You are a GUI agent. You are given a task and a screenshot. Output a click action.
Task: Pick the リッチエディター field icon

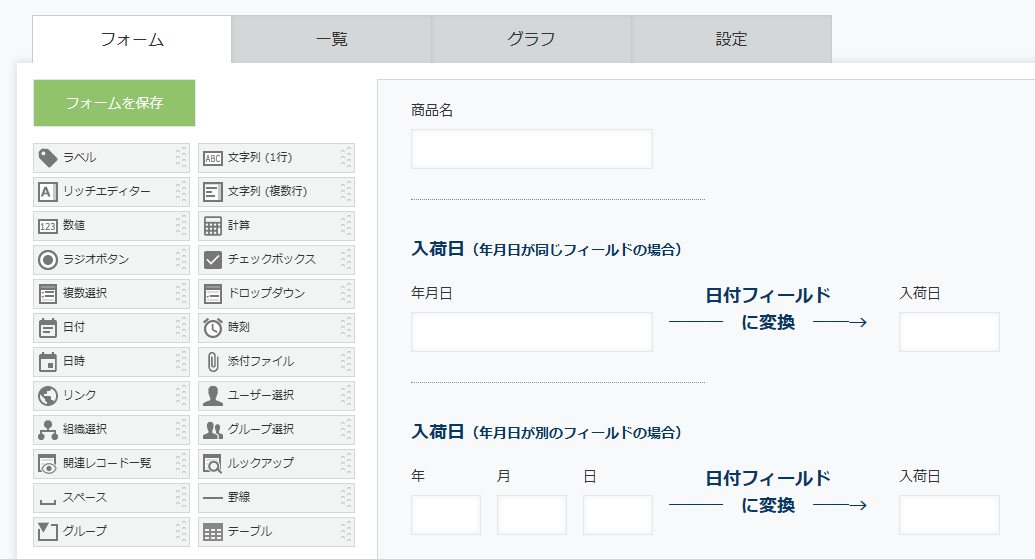click(48, 192)
